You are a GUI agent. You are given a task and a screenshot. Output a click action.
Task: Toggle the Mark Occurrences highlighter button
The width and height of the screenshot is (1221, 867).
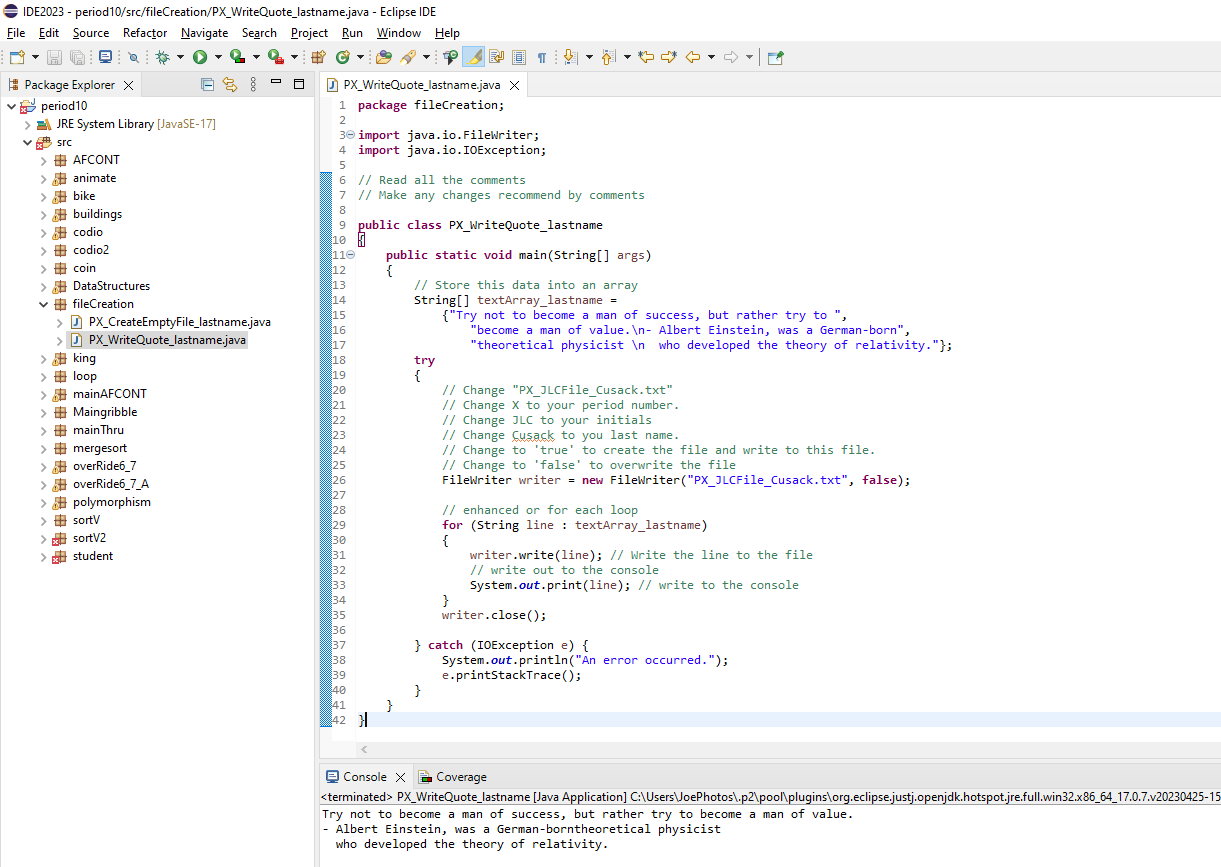tap(473, 58)
